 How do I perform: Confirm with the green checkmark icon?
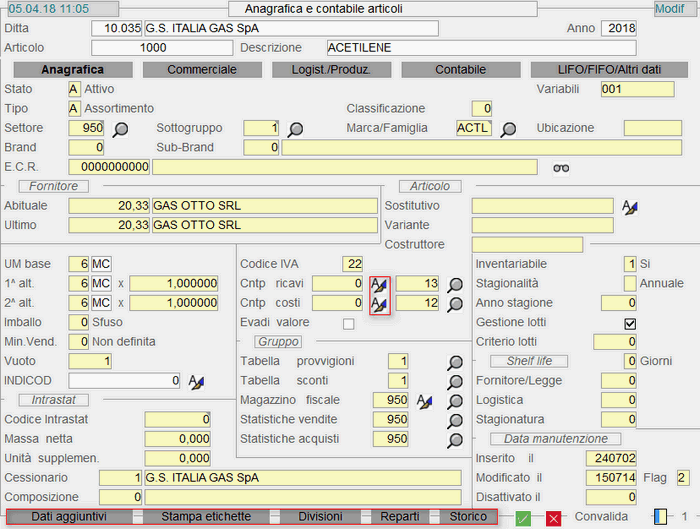[522, 518]
